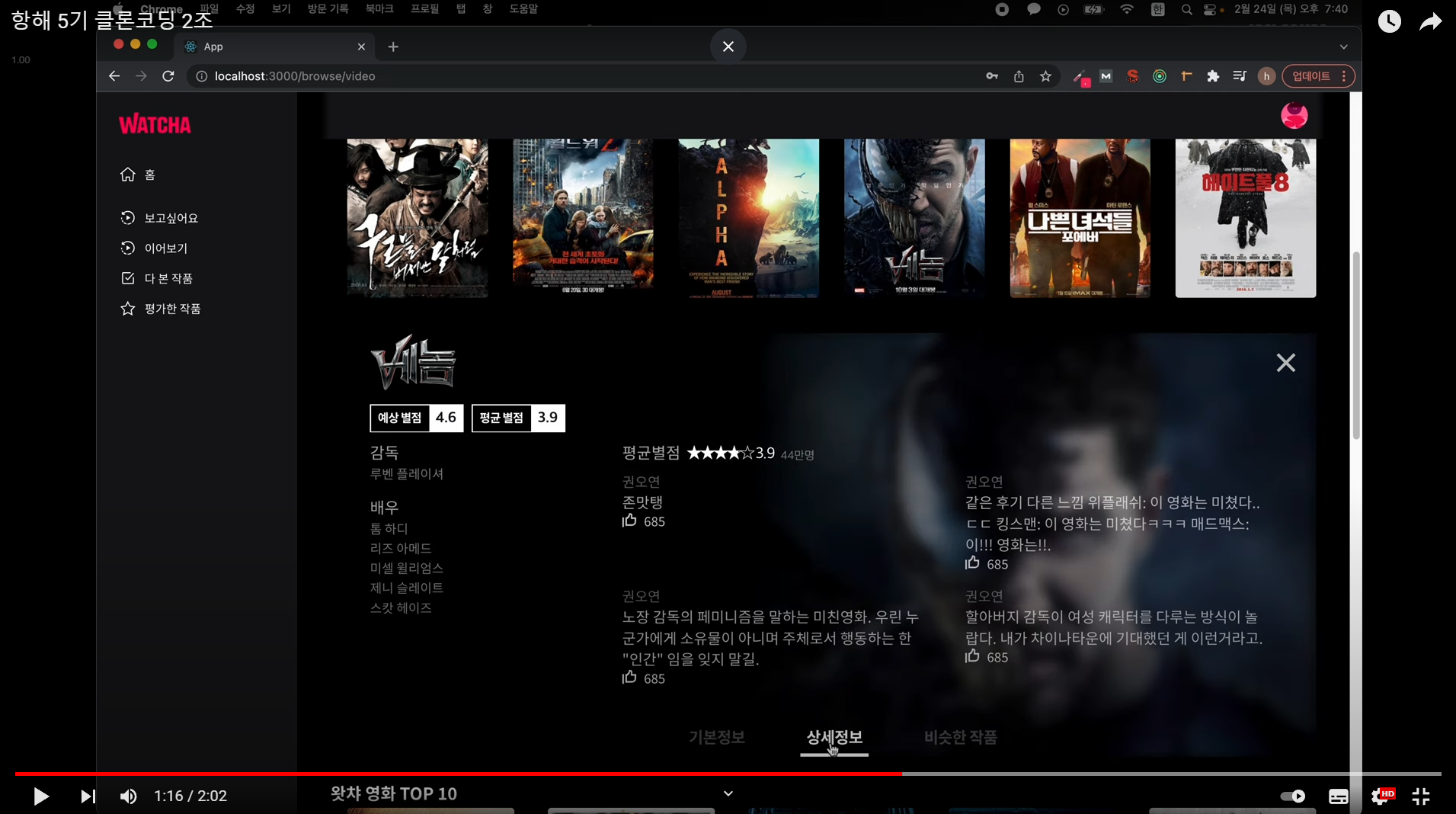Close the Venom detail panel

[x=1285, y=363]
